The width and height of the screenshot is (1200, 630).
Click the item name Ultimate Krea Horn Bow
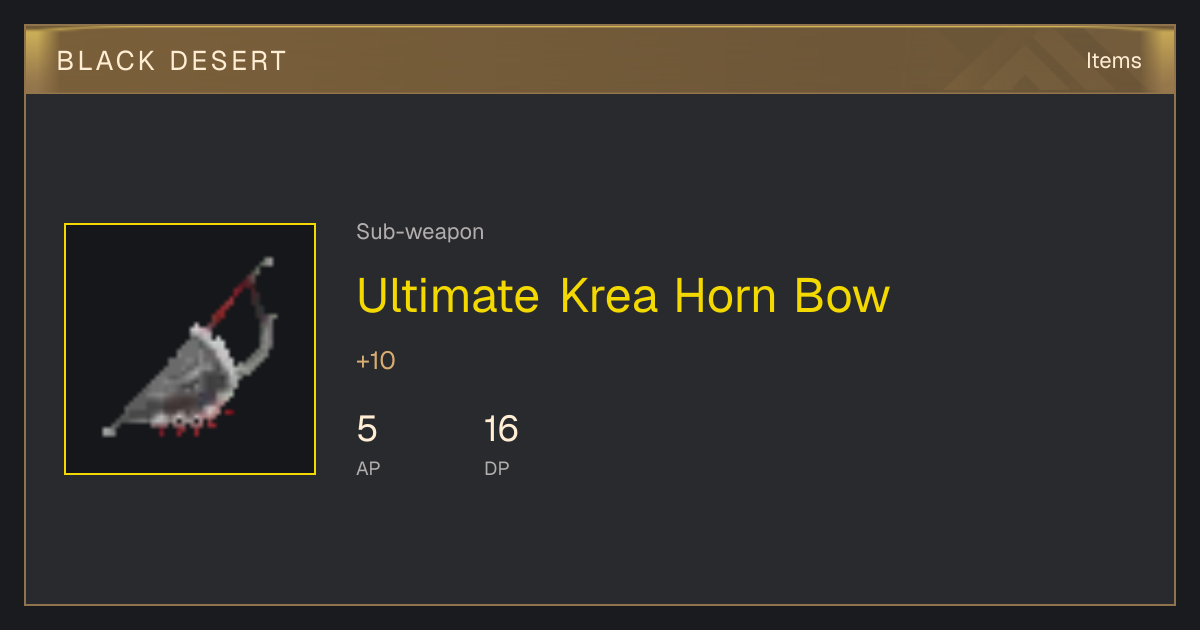pyautogui.click(x=623, y=296)
